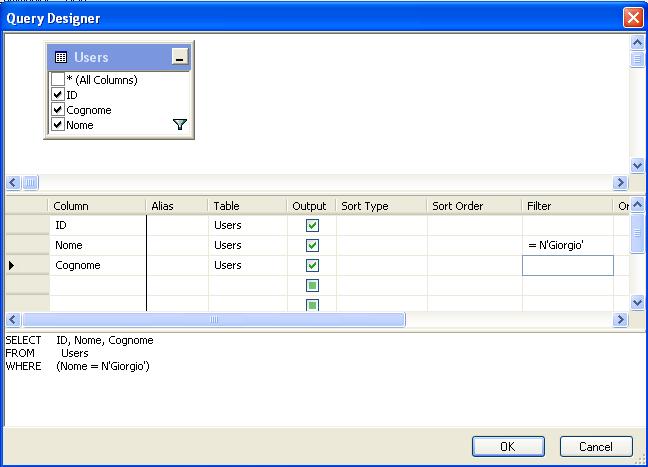Click the WHERE clause in SQL pane

point(78,366)
